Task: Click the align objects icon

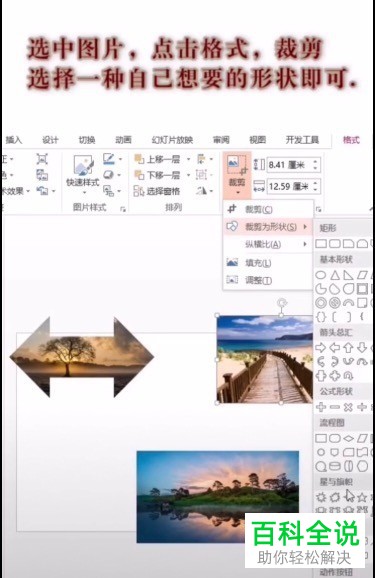Action: click(202, 159)
